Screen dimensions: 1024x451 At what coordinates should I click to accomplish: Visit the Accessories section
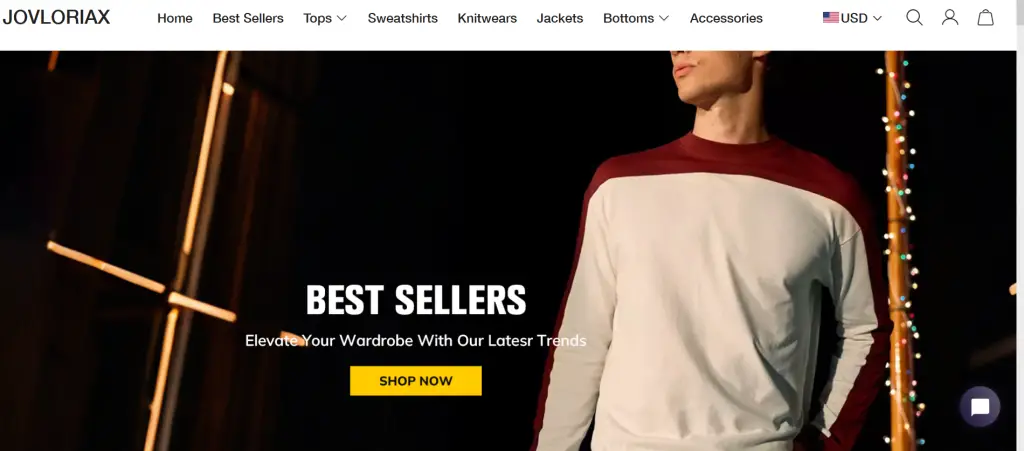[x=726, y=18]
